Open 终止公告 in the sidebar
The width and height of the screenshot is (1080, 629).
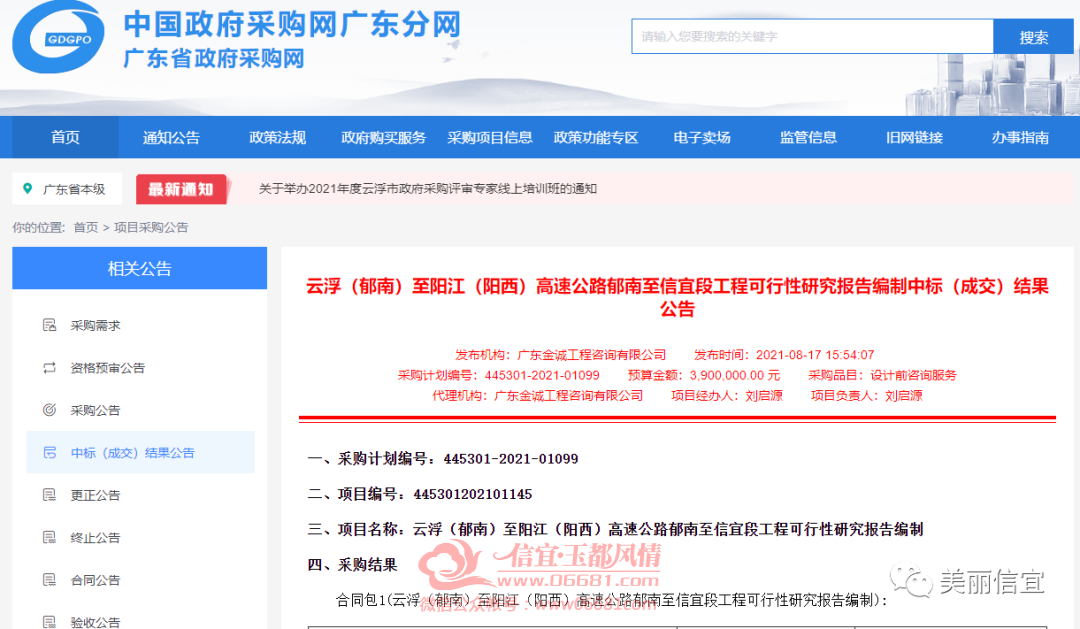(95, 537)
